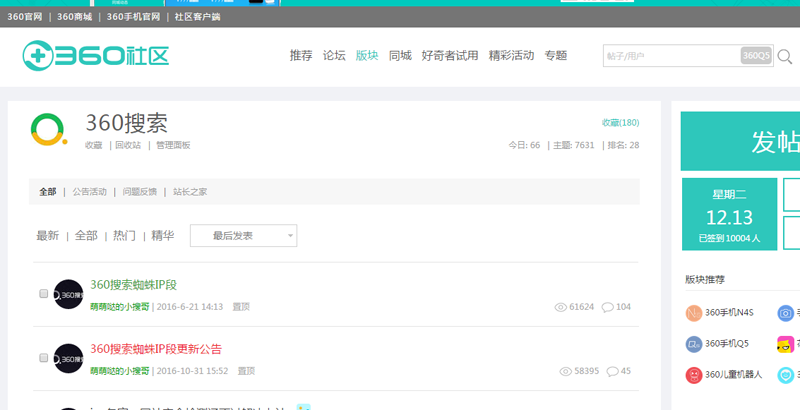800x410 pixels.
Task: Open 精彩活动 navigation item
Action: pos(511,56)
